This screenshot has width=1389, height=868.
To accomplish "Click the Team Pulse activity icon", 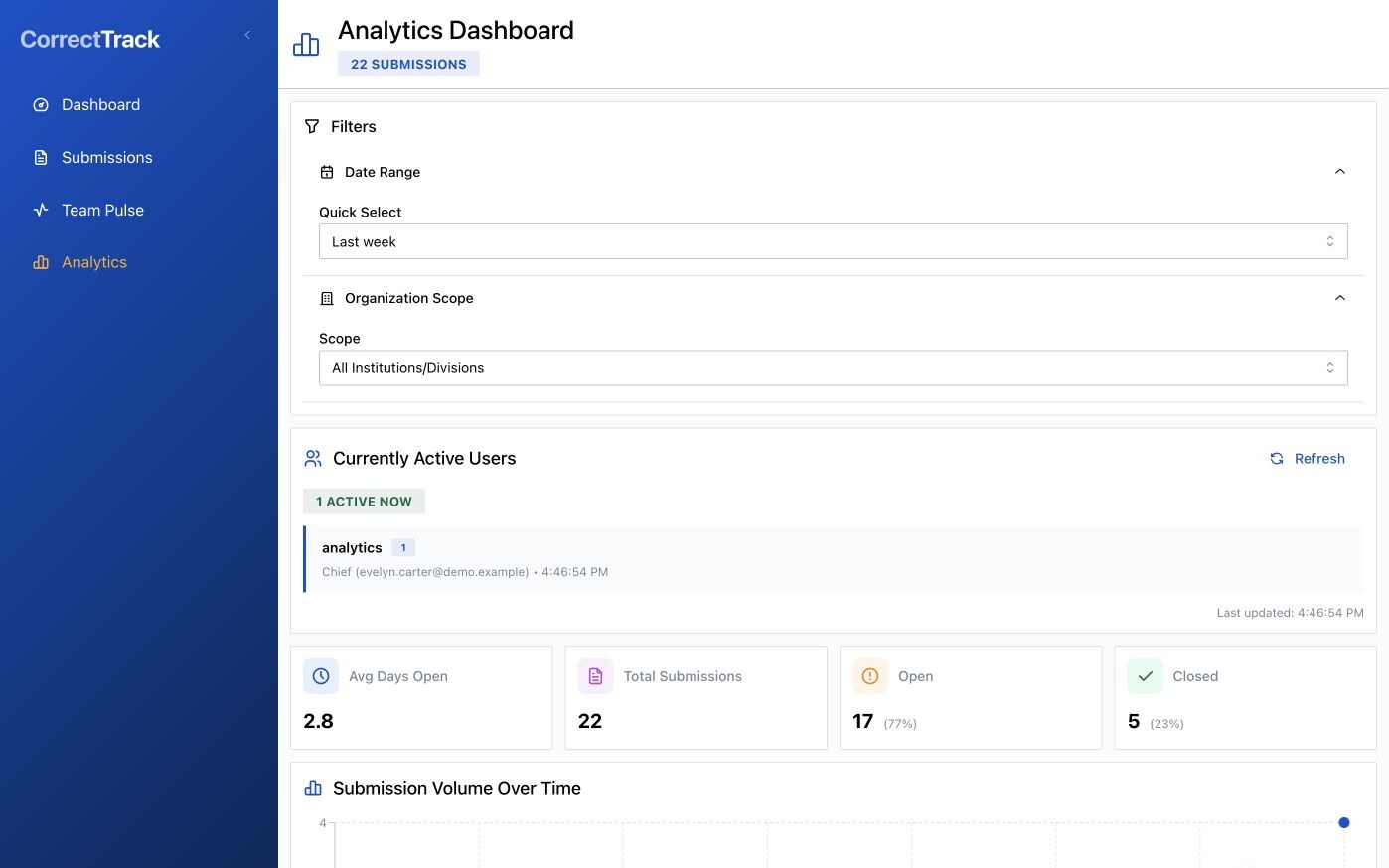I will [x=41, y=211].
